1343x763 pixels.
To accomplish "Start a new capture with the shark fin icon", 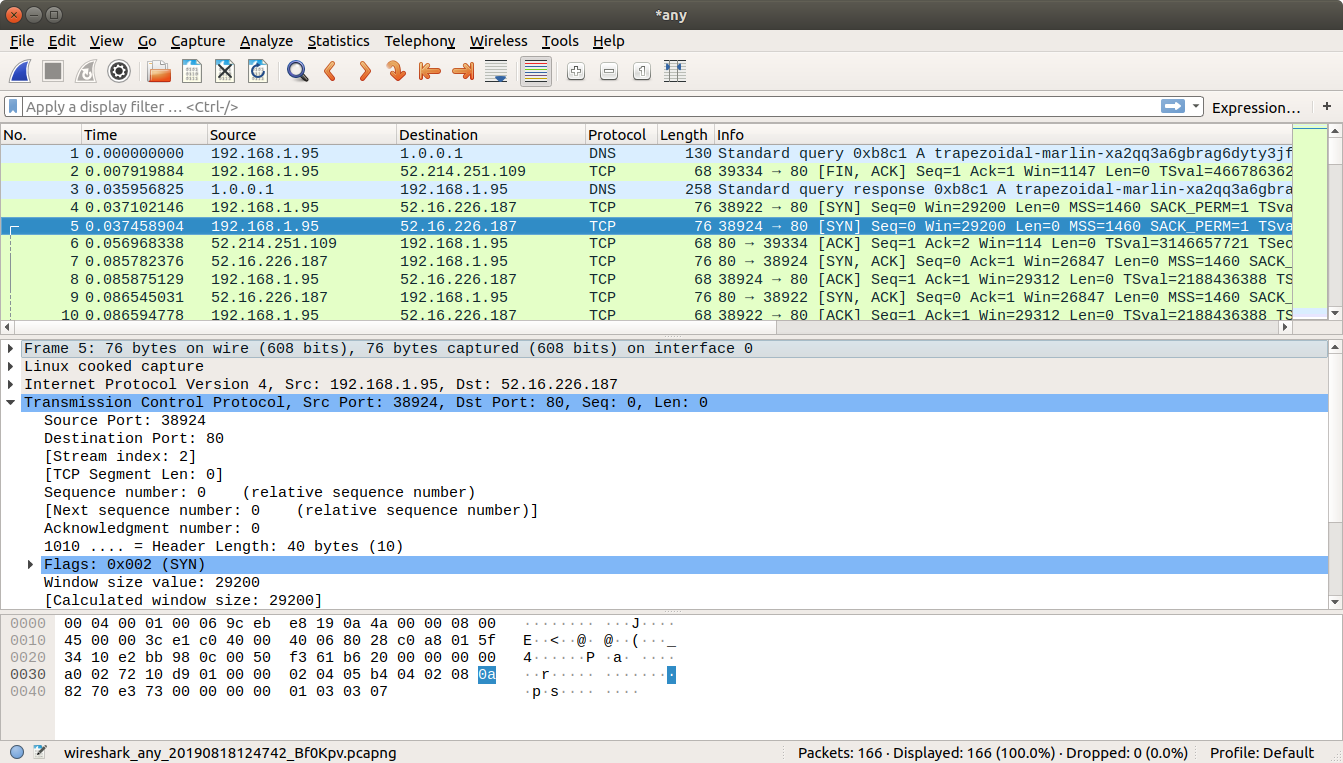I will (20, 71).
